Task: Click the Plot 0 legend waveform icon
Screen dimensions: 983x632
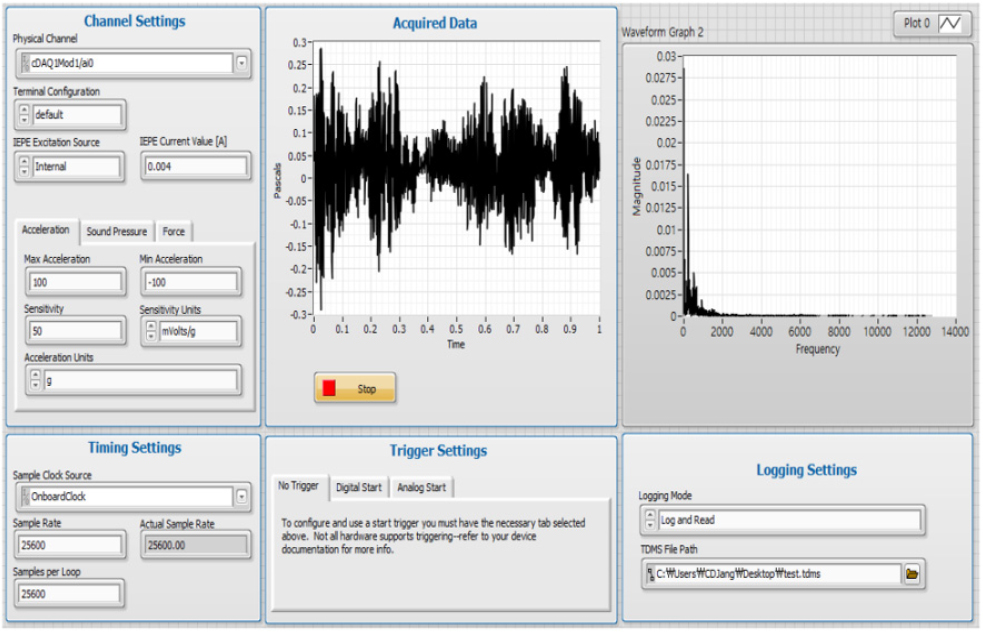Action: [949, 24]
